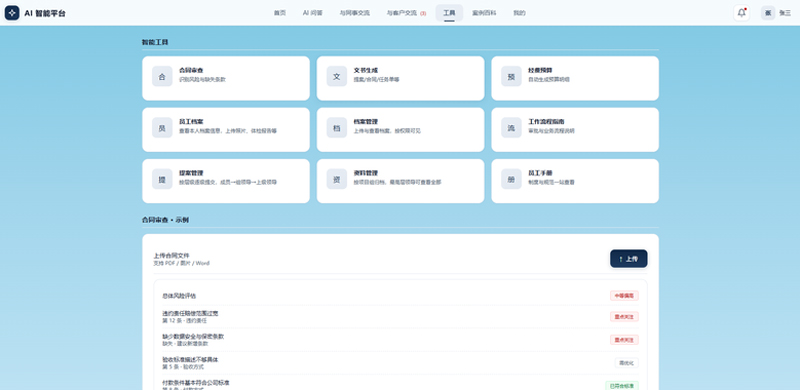Open the 案例百科 tab
Screen dimensions: 800x390
click(484, 13)
